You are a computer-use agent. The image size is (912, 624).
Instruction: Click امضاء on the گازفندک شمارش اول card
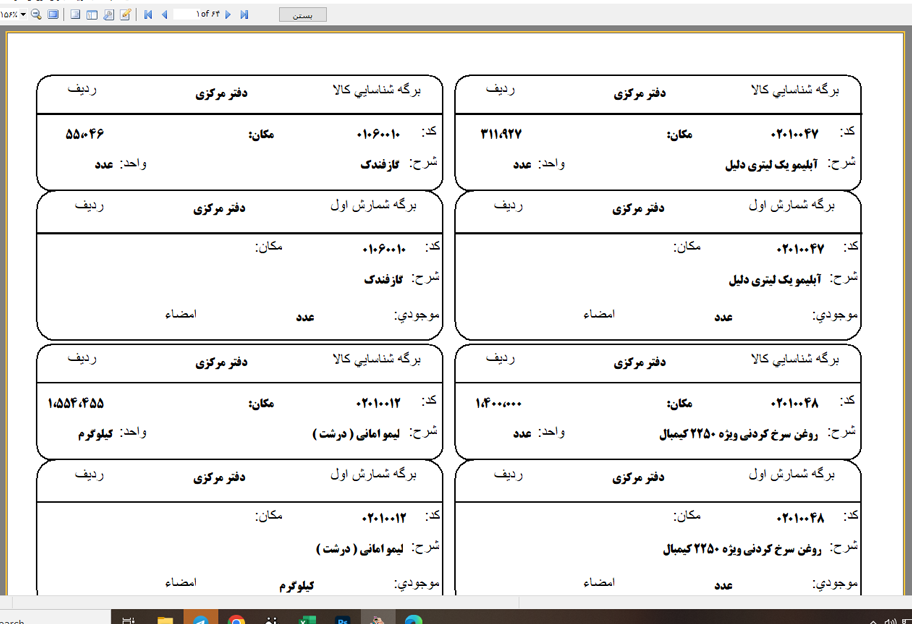point(181,314)
